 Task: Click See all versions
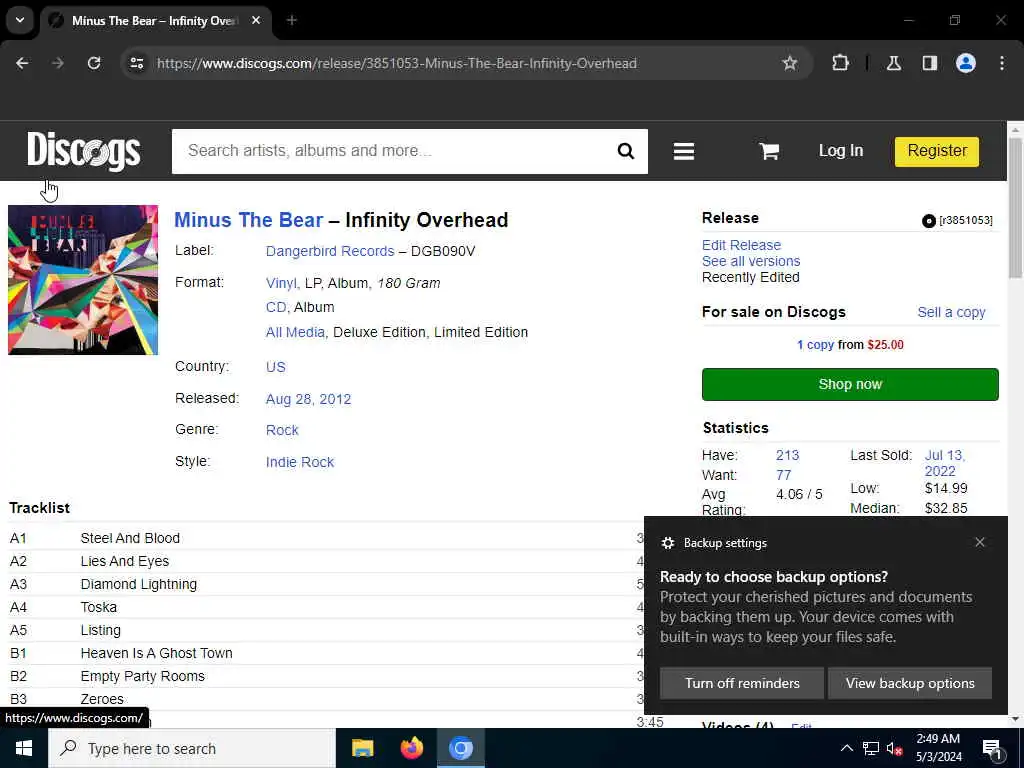[751, 261]
